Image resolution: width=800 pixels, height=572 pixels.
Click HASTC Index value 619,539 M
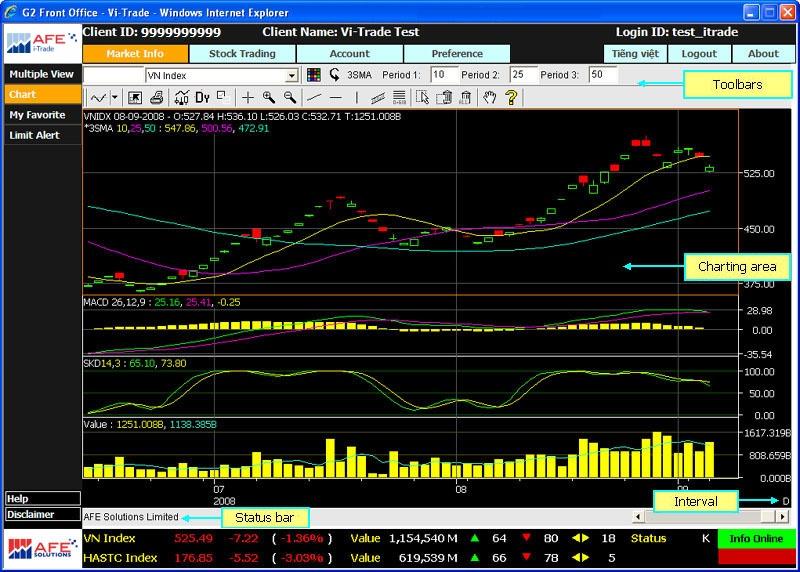(428, 558)
